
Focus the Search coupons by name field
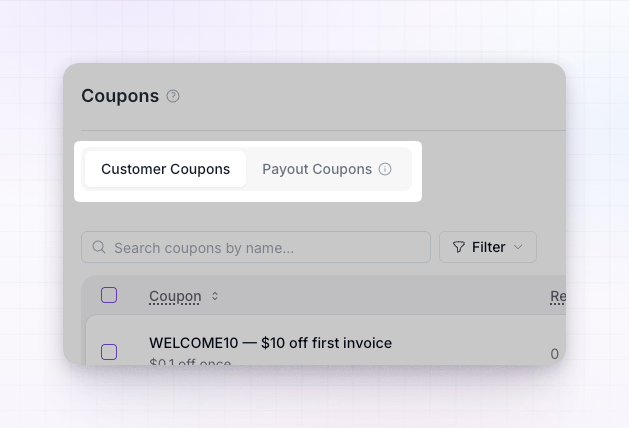pyautogui.click(x=256, y=247)
